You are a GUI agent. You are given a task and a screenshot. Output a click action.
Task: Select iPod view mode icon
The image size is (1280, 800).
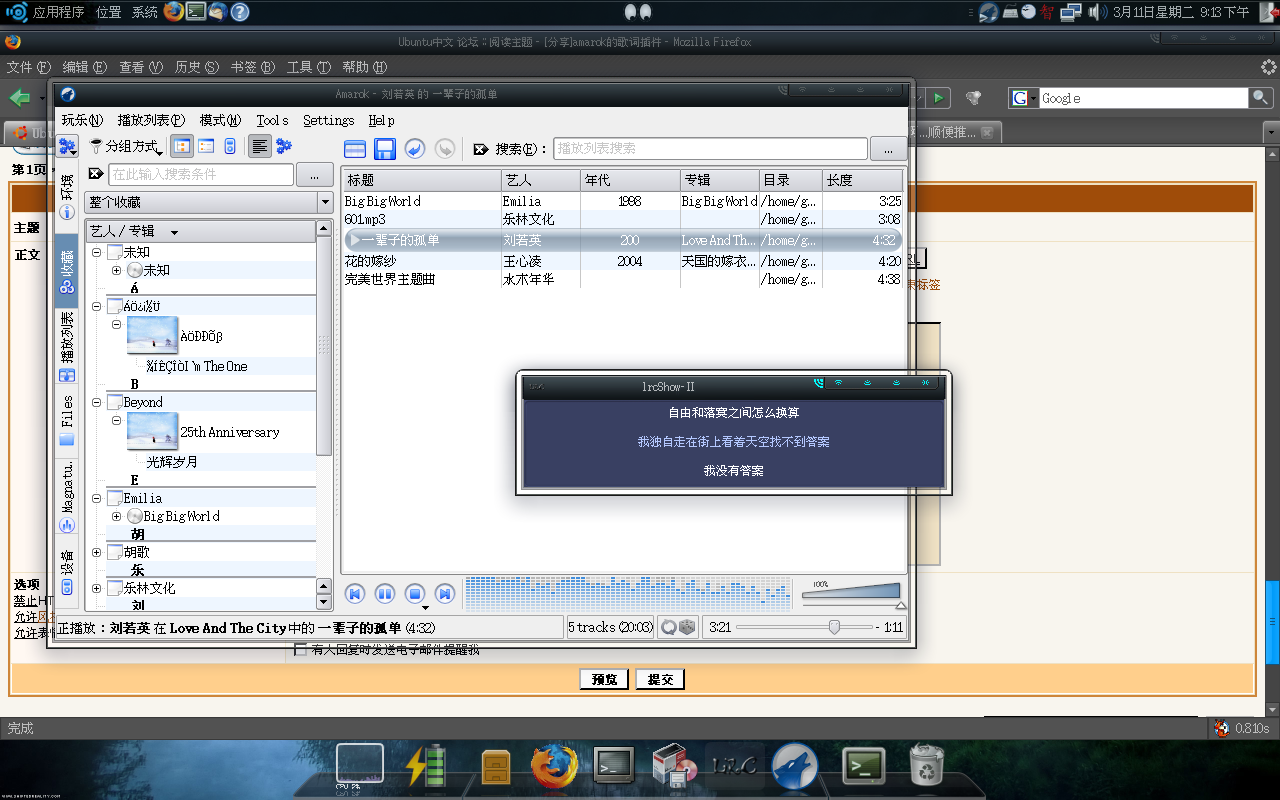(229, 147)
